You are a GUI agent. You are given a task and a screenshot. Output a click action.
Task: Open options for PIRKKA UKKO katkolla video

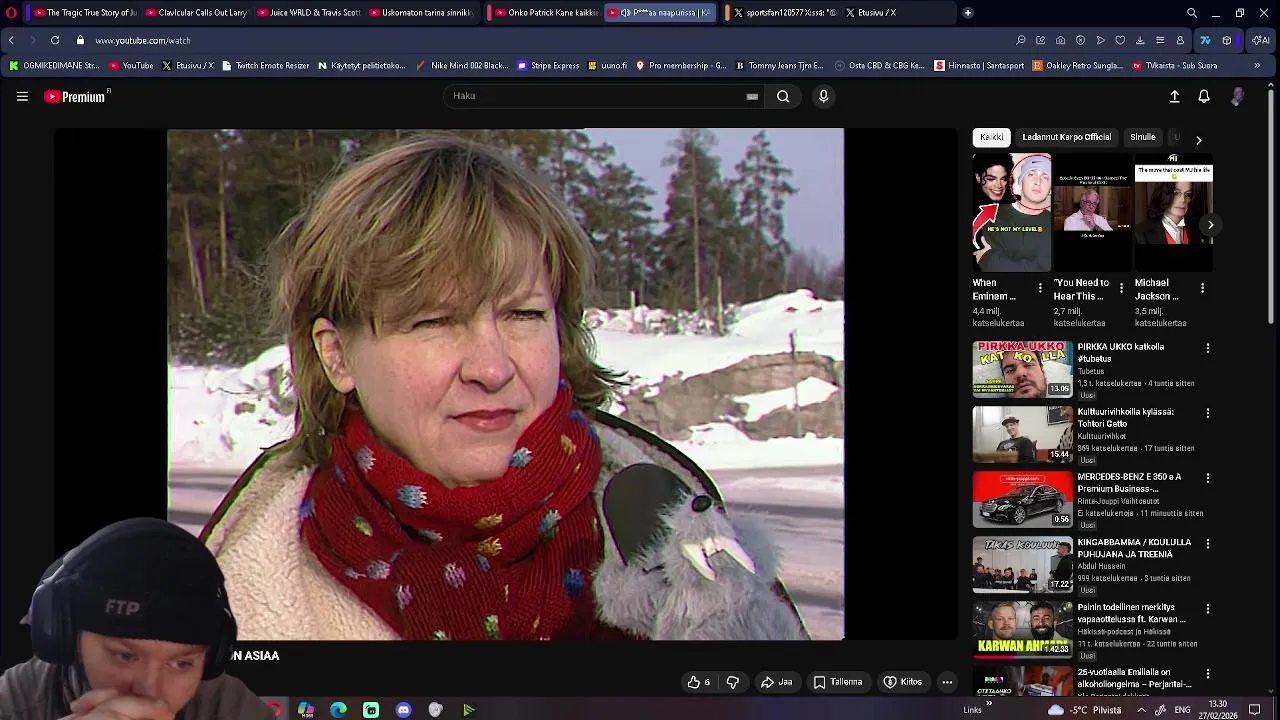coord(1207,348)
